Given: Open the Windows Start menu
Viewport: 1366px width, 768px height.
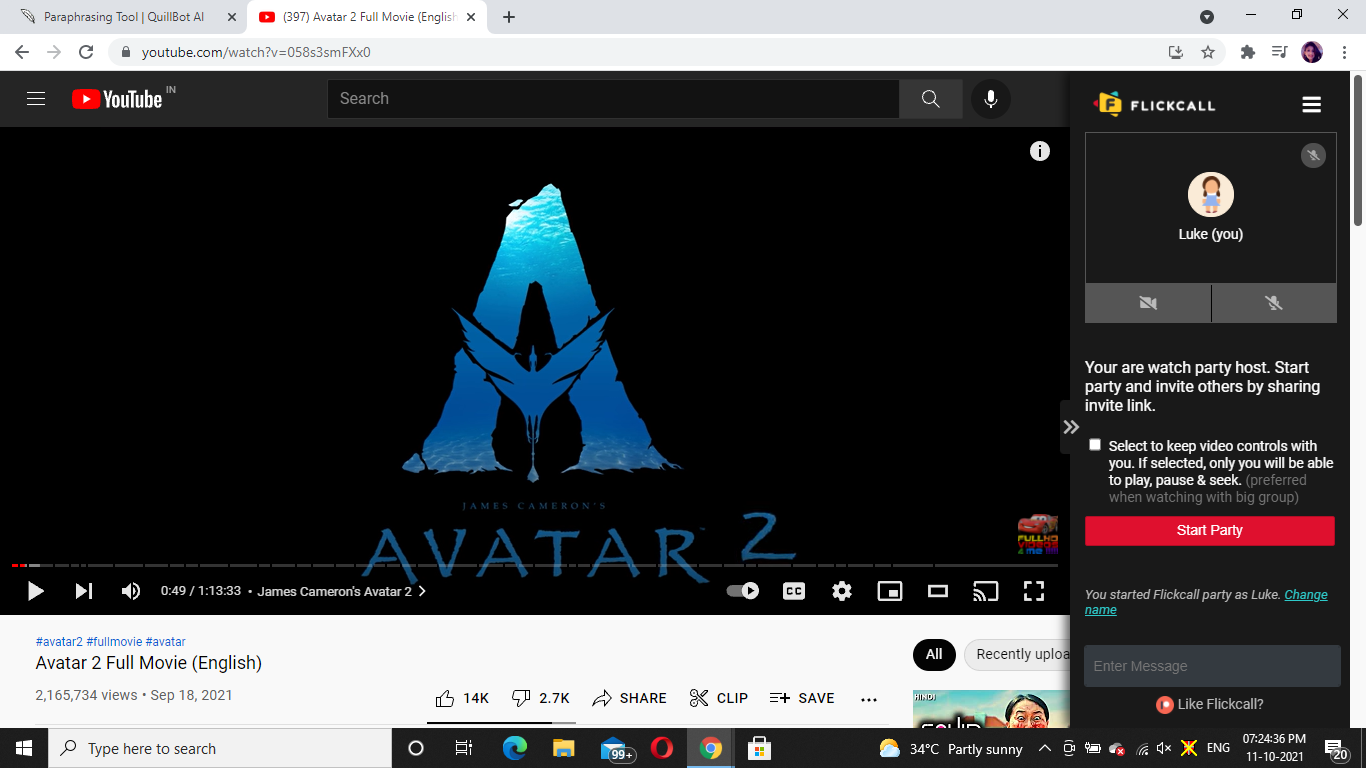Looking at the screenshot, I should (24, 748).
